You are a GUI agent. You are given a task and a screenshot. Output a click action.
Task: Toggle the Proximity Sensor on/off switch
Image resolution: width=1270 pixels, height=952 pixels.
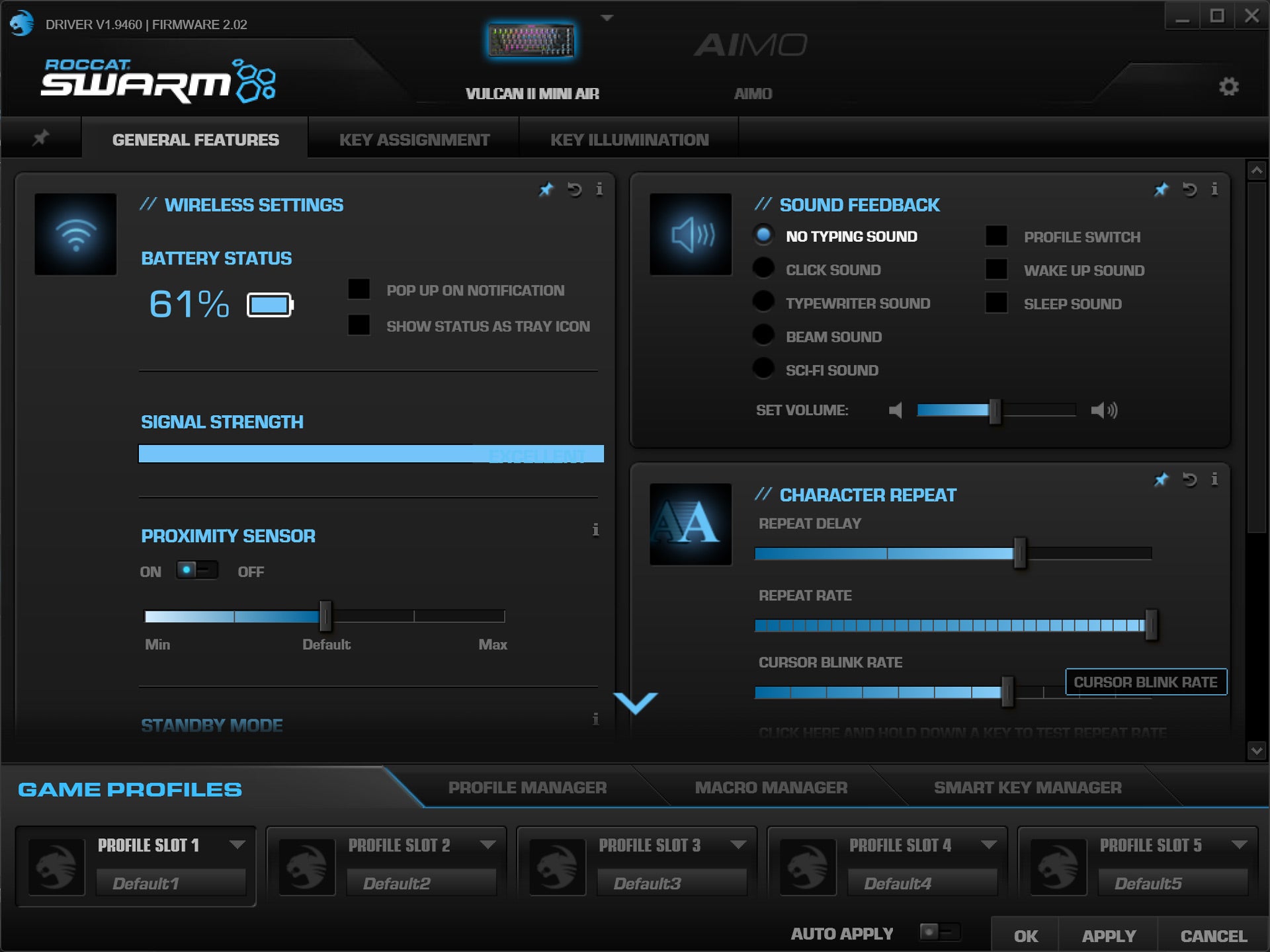click(x=196, y=570)
